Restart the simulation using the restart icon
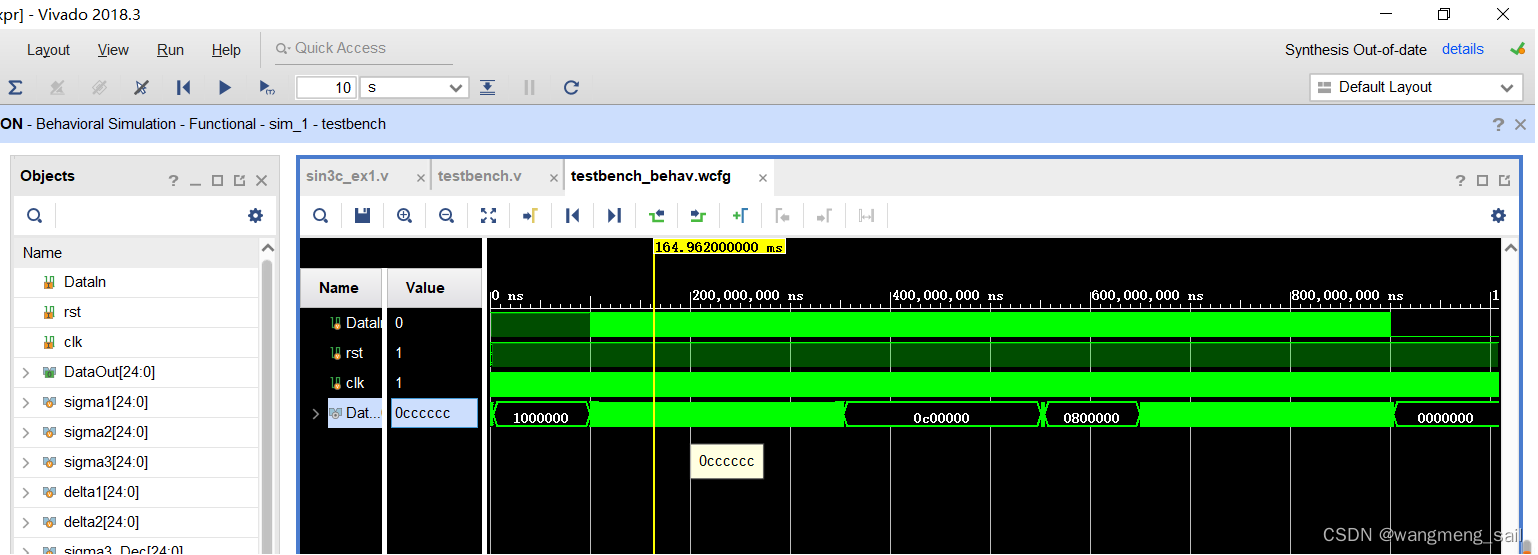Viewport: 1538px width, 555px height. coord(183,87)
